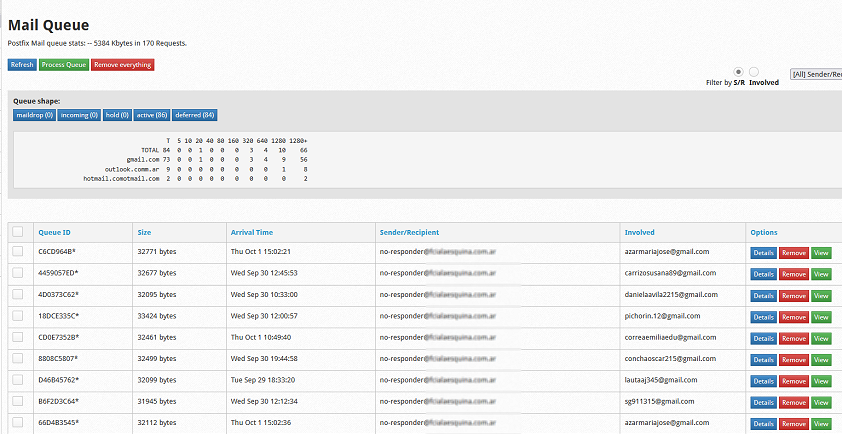
Task: Remove the pichorin.12@gmail.com message
Action: (x=794, y=317)
